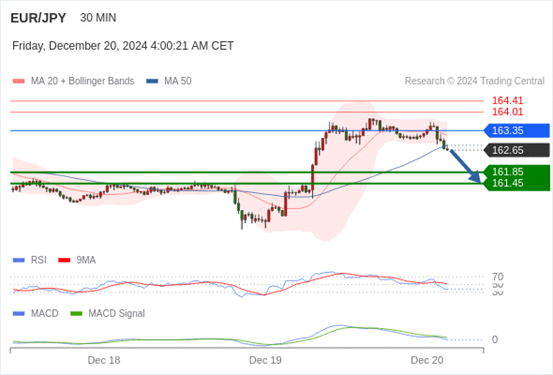Click the RSI blue legend swatch
The width and height of the screenshot is (553, 375).
coord(19,260)
